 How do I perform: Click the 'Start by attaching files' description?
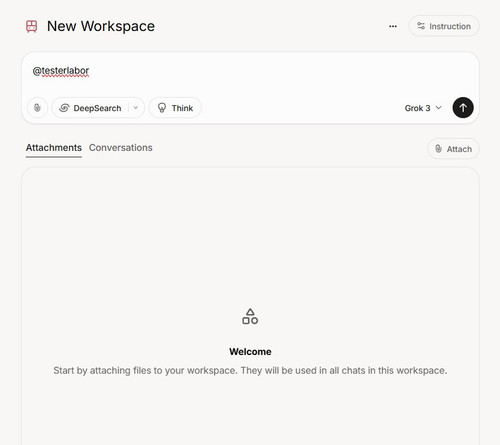250,370
